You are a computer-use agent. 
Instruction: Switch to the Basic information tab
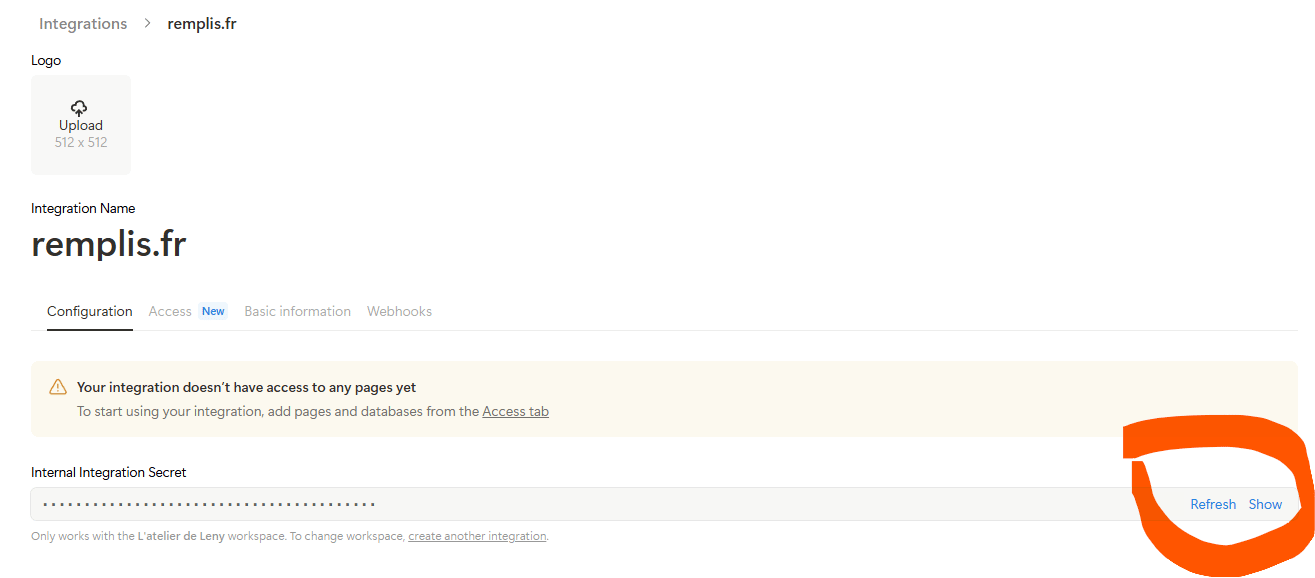click(298, 311)
